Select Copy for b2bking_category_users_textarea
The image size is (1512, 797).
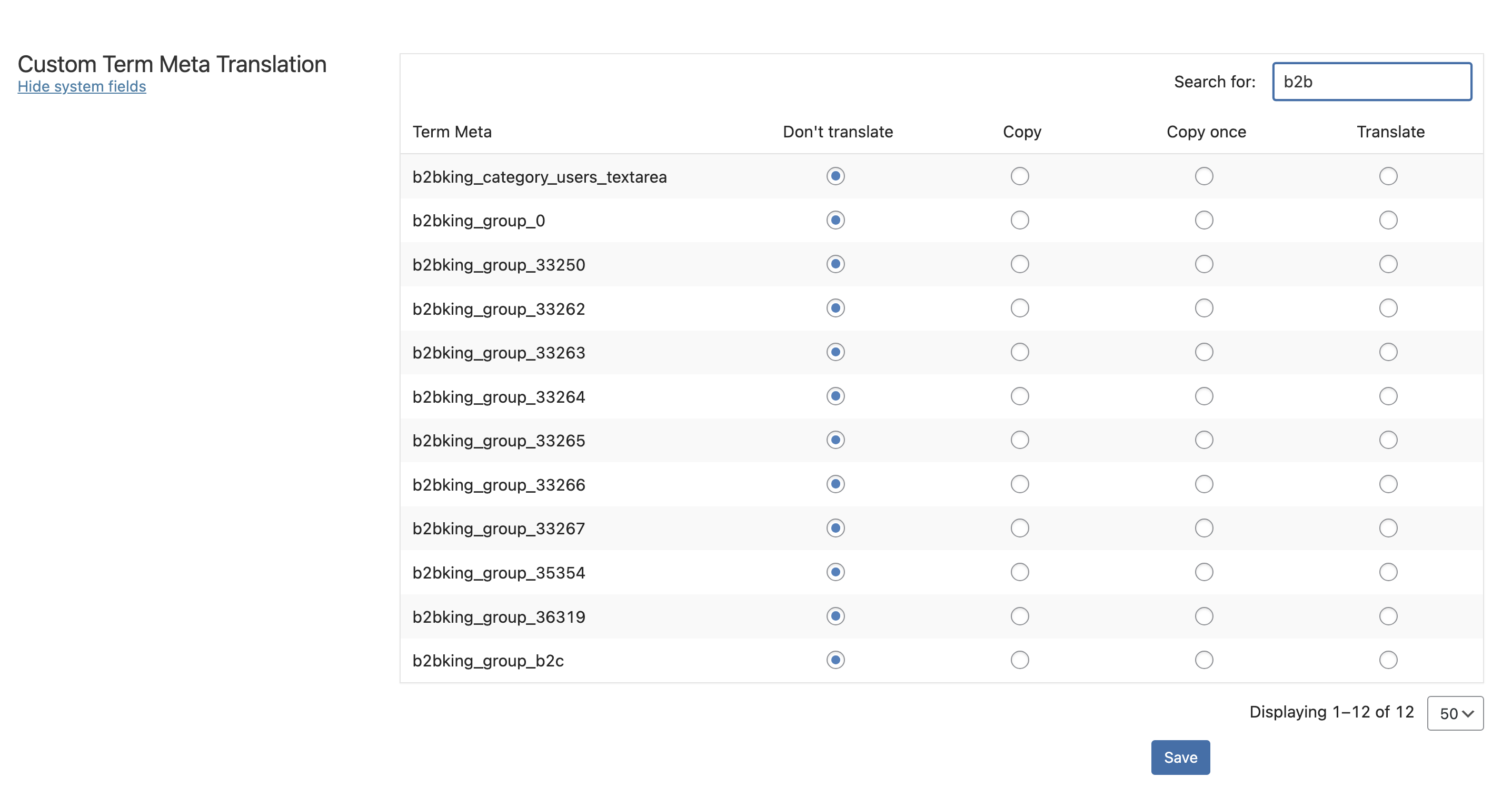(1020, 176)
